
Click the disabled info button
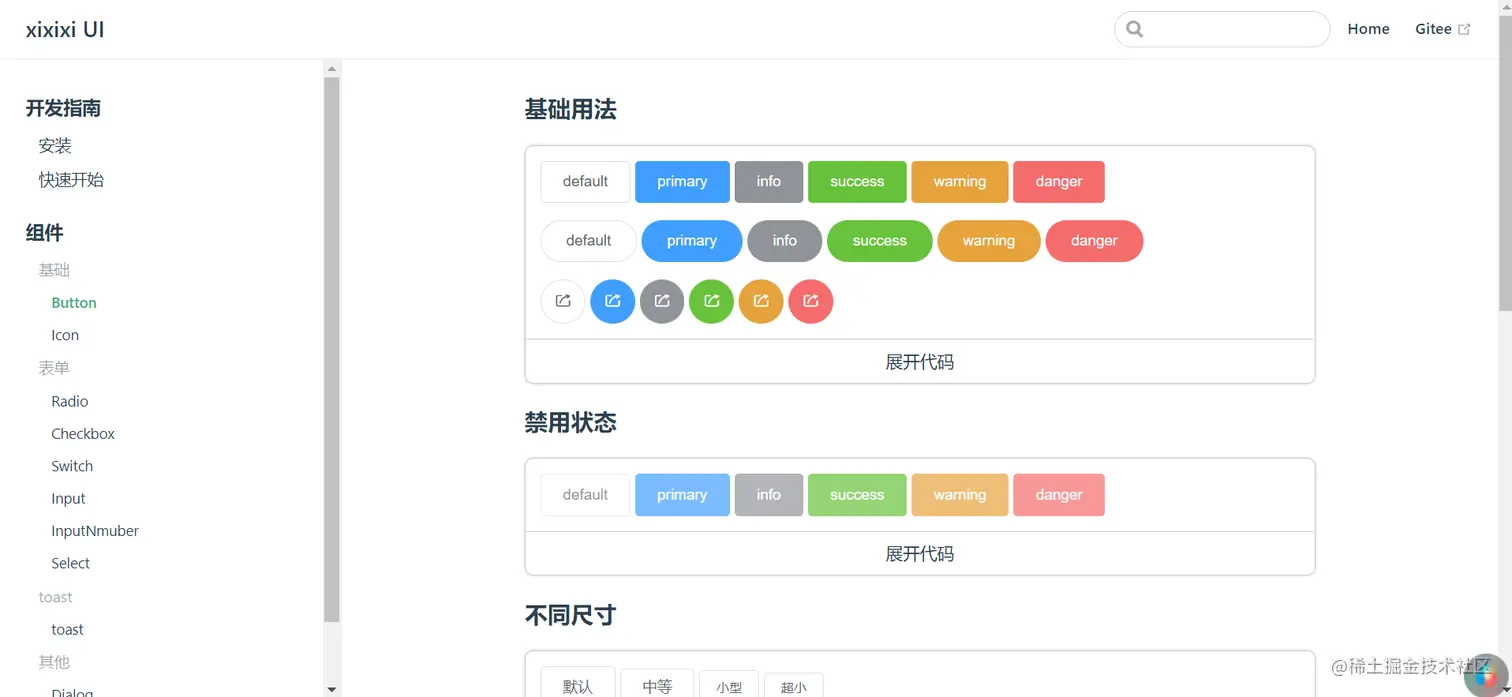tap(769, 495)
